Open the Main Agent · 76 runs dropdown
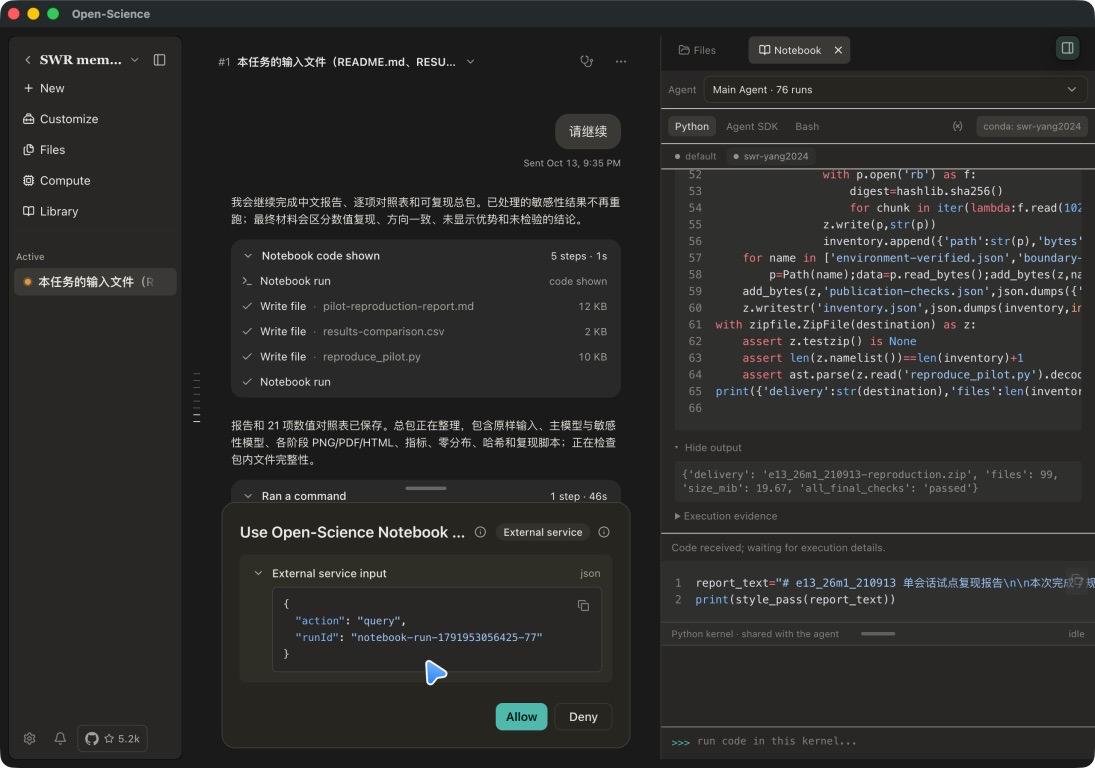 click(895, 90)
